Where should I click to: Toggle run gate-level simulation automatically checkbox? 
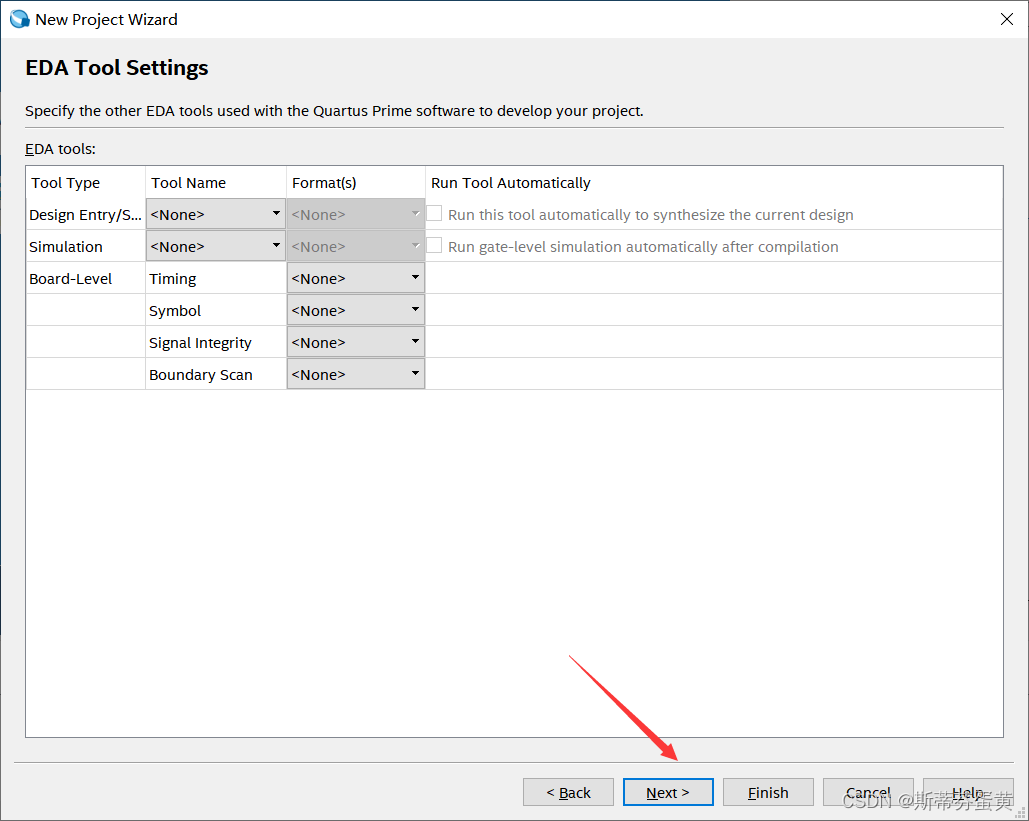coord(434,245)
